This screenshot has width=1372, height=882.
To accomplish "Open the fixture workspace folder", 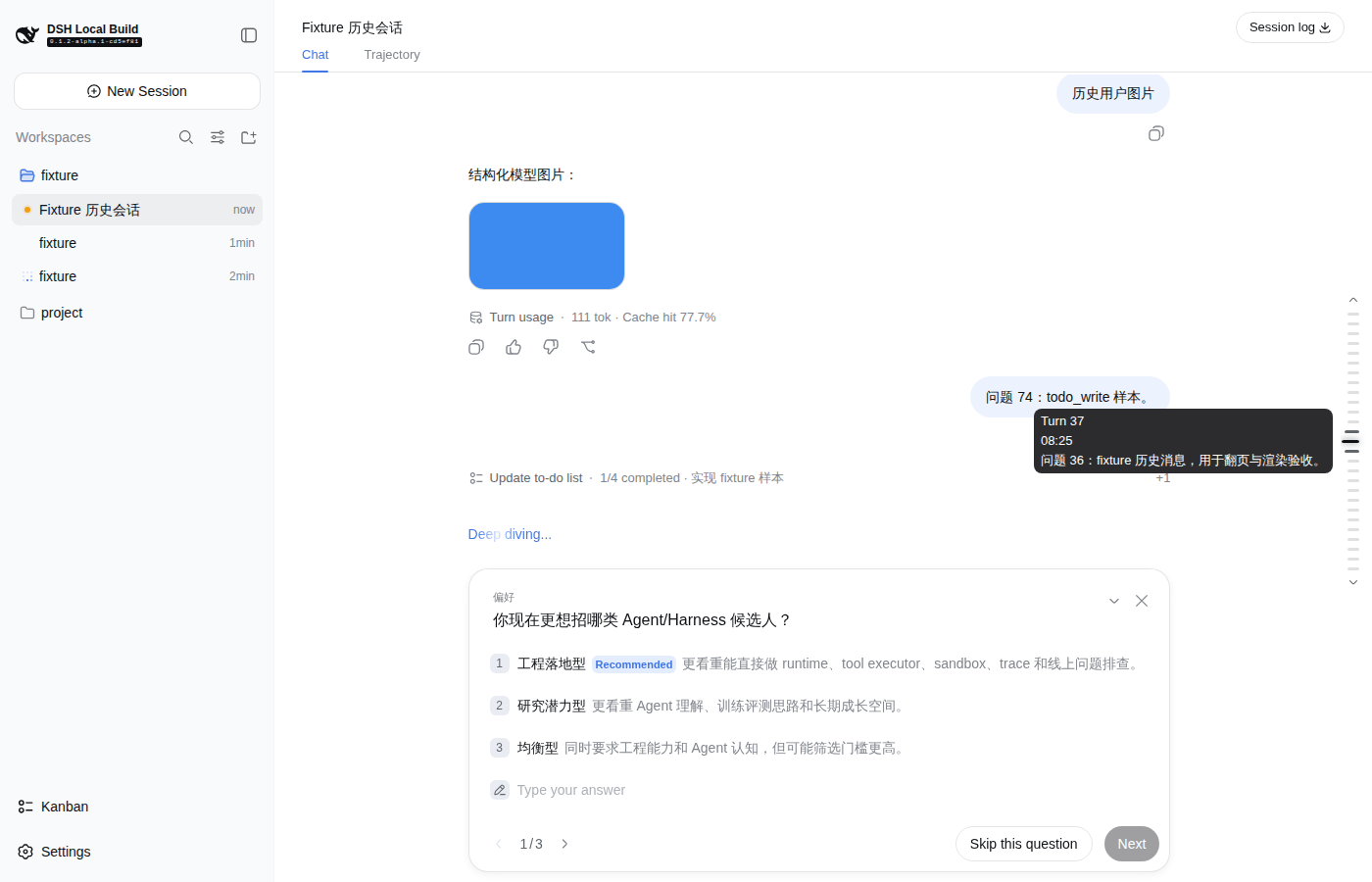I will click(x=137, y=175).
